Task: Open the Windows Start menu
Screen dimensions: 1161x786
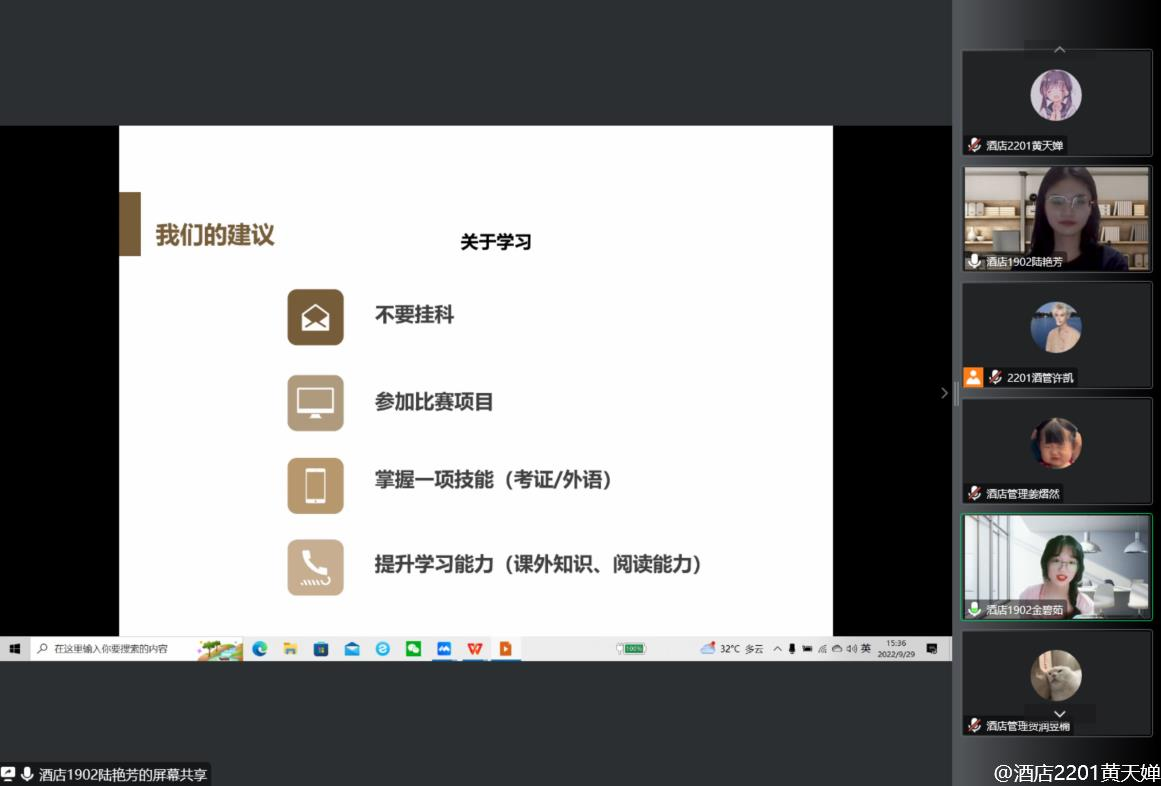Action: (15, 648)
